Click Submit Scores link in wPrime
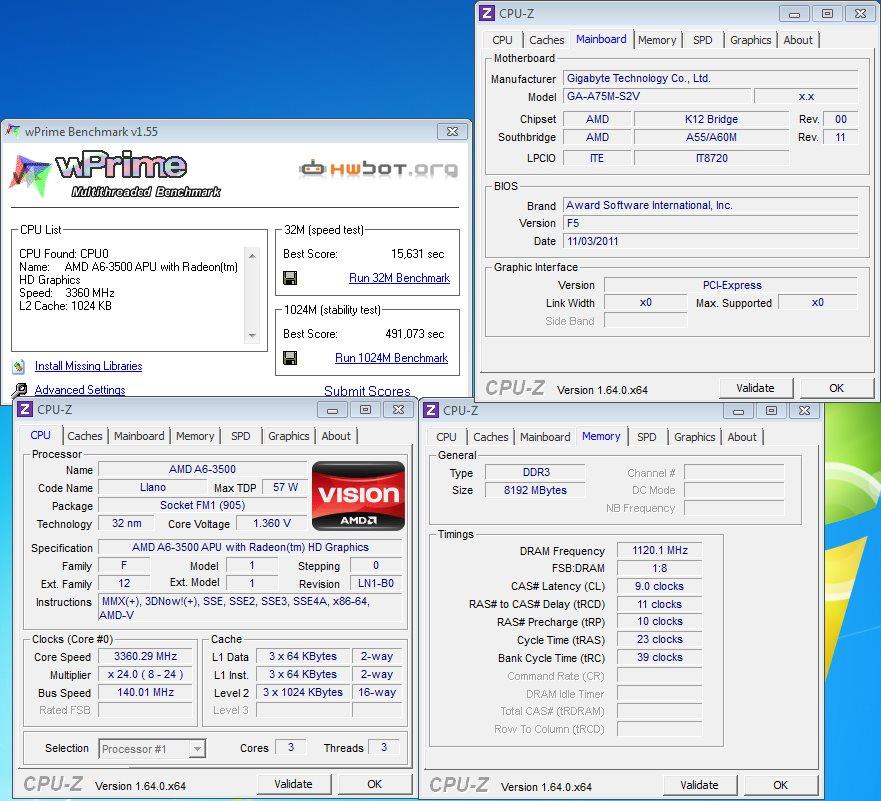Screen dimensions: 881x801 (367, 391)
